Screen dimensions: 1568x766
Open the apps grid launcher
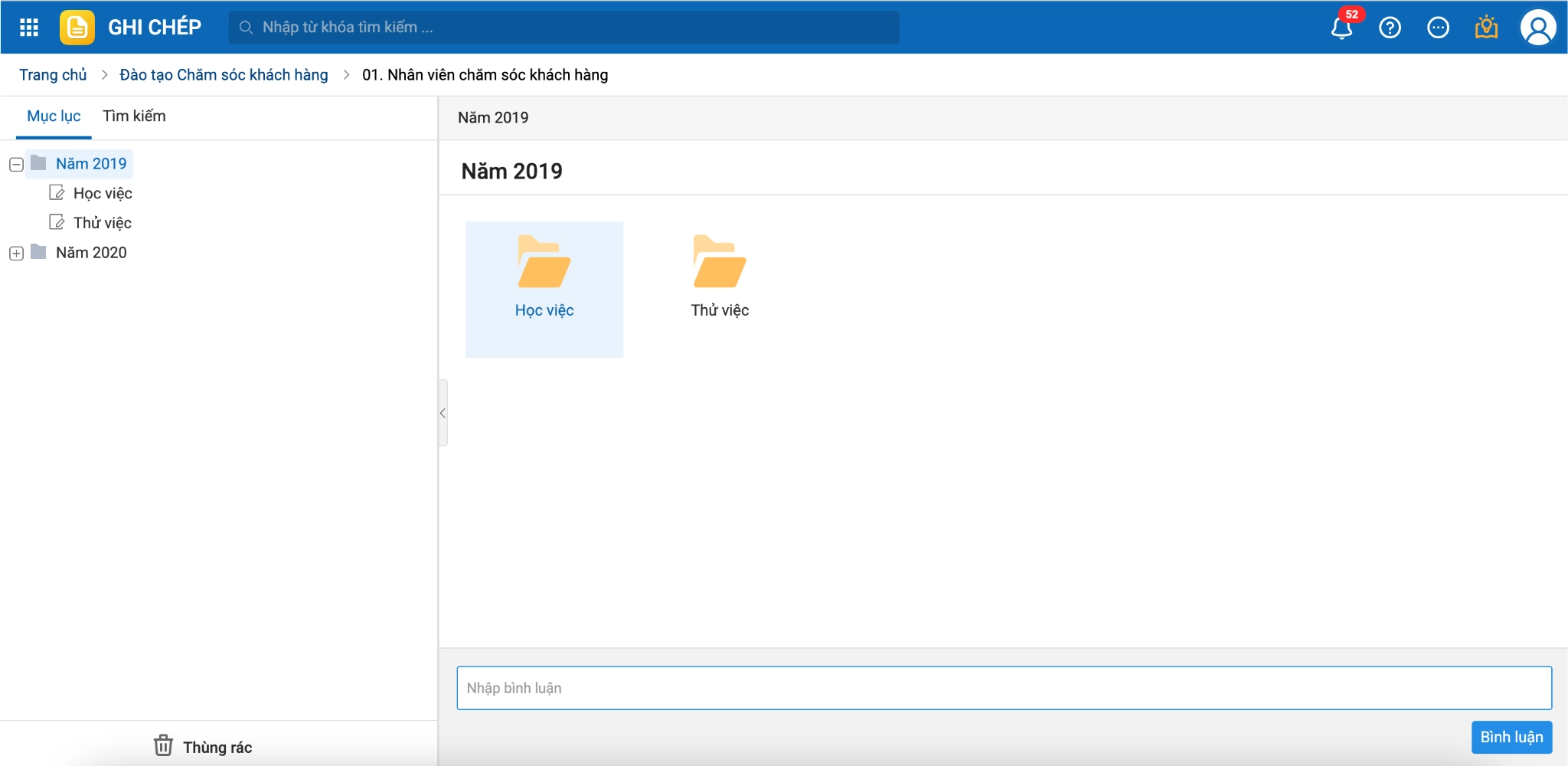[29, 28]
